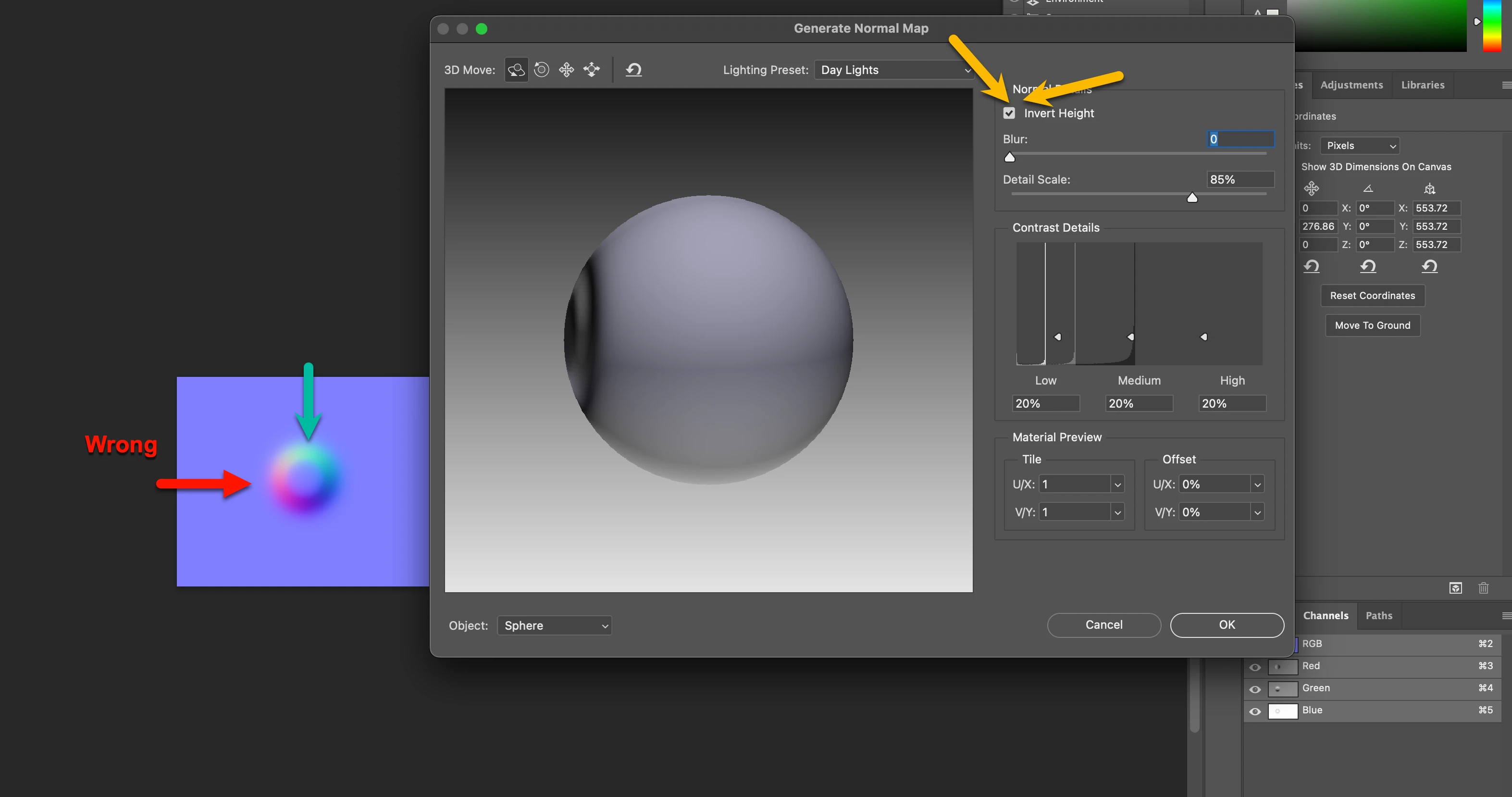
Task: Uncheck the Invert Height checkbox
Action: [x=1009, y=113]
